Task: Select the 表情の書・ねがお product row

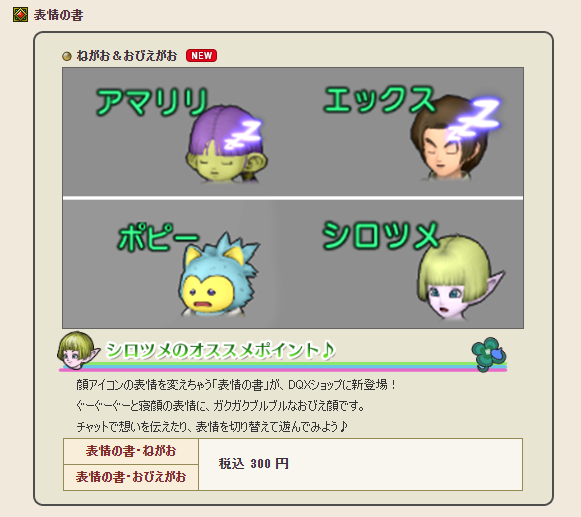Action: (131, 451)
